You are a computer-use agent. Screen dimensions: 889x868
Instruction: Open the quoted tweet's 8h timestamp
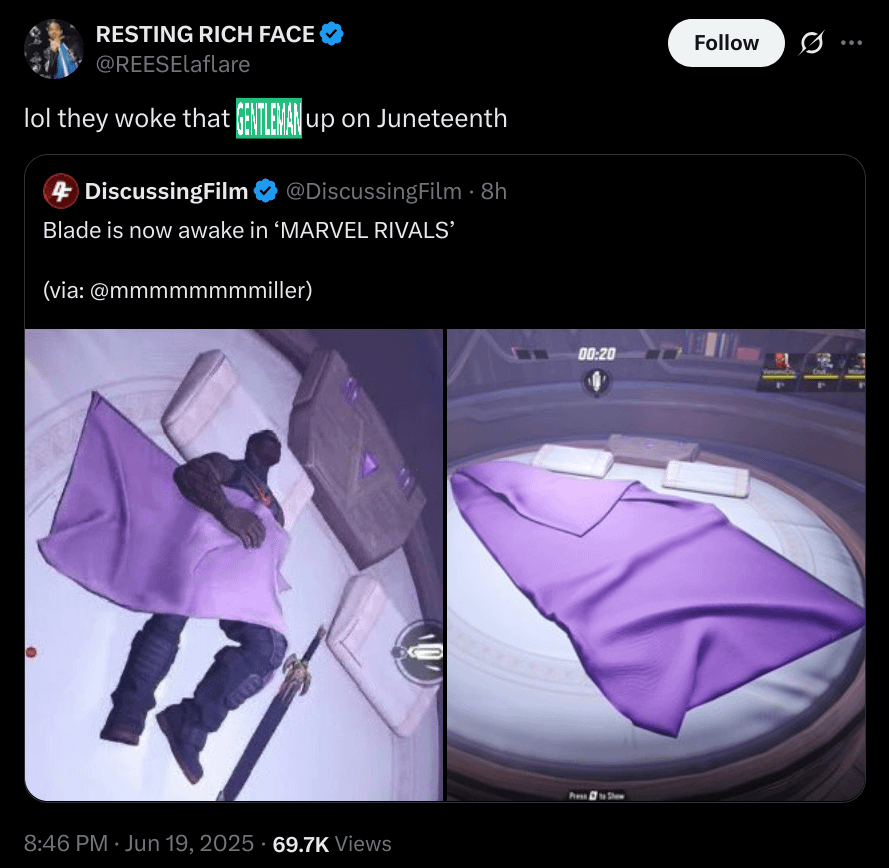(x=494, y=192)
